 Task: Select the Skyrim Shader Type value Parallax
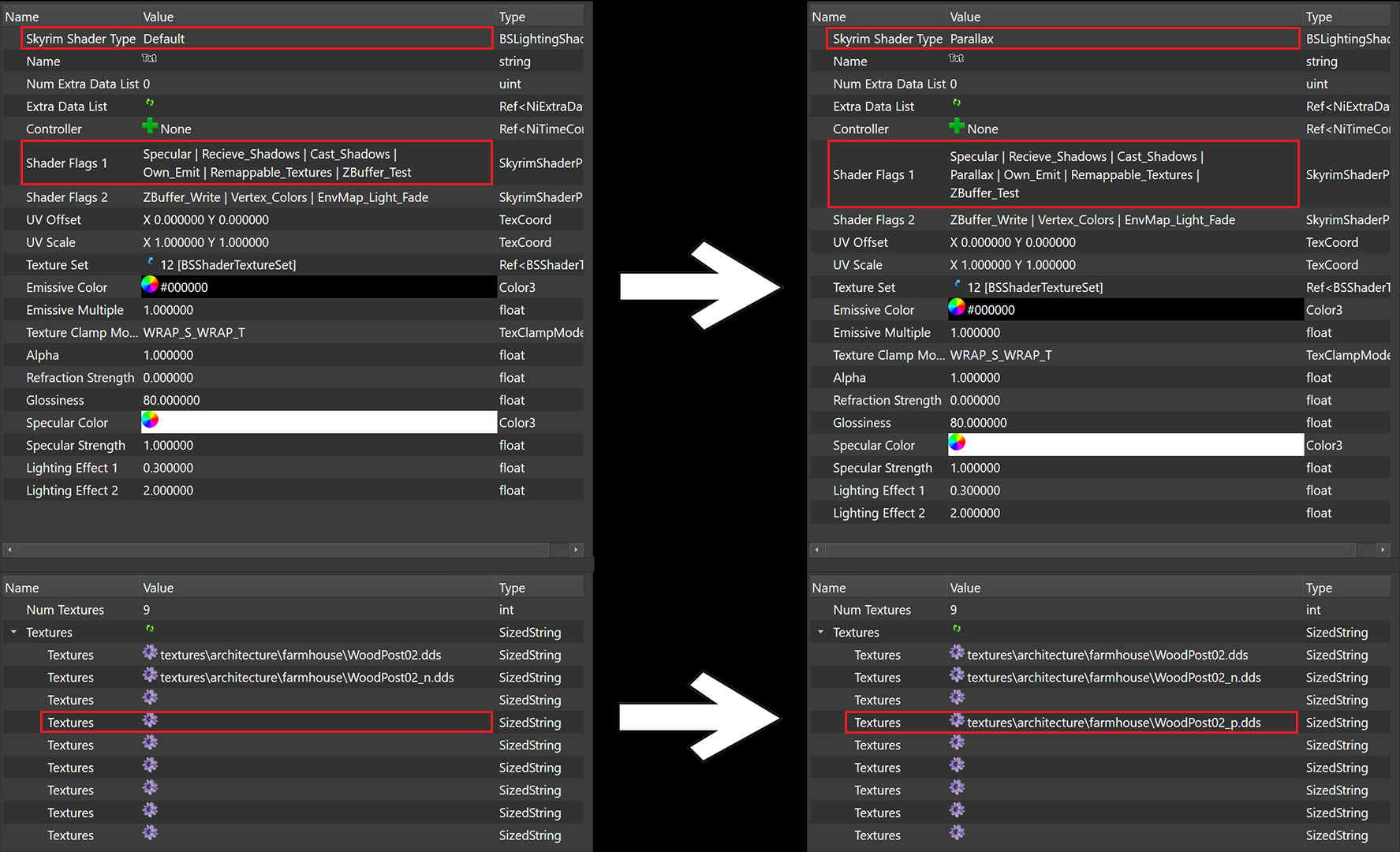click(x=972, y=39)
